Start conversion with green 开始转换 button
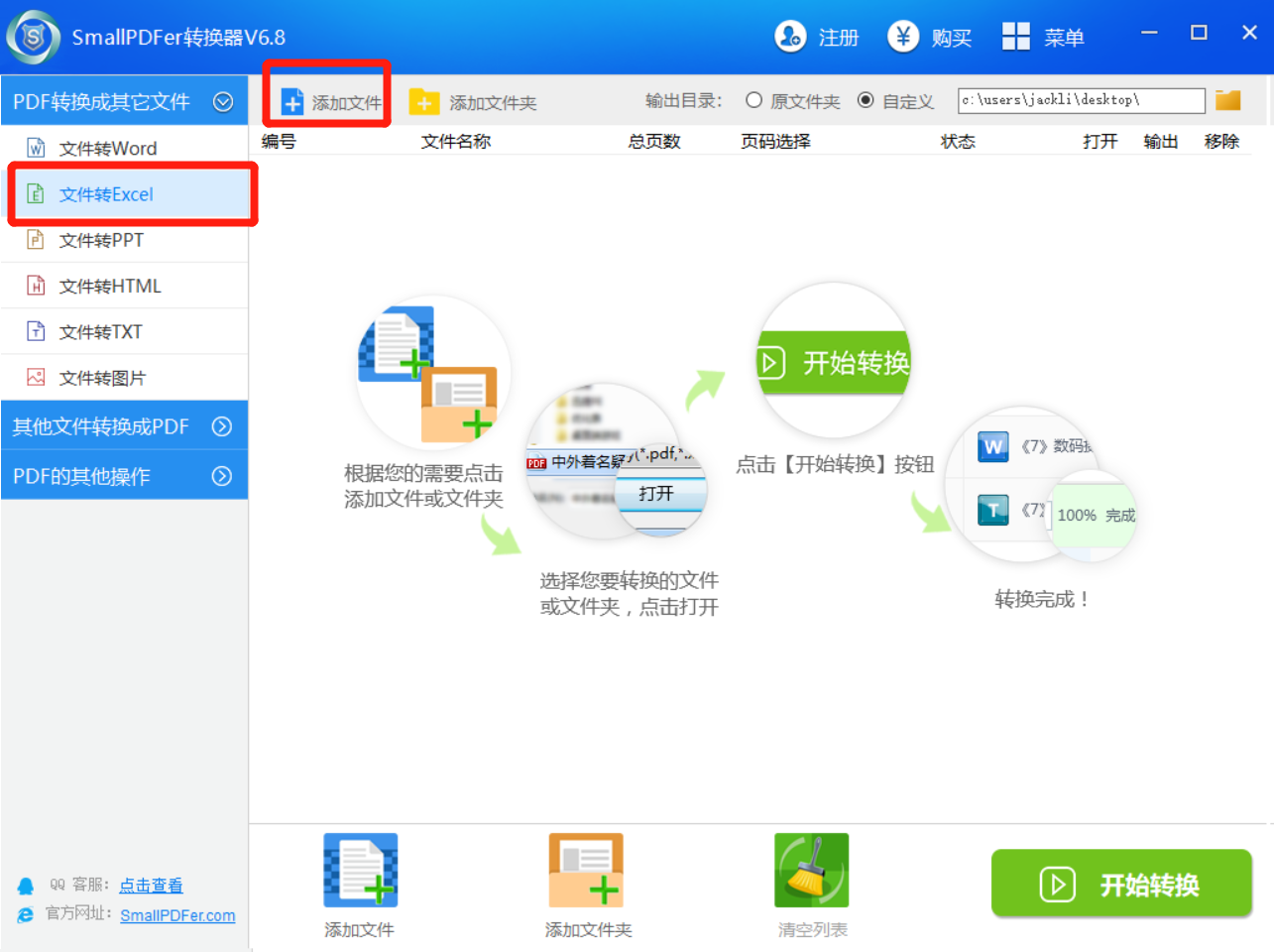The image size is (1274, 952). pyautogui.click(x=1121, y=884)
